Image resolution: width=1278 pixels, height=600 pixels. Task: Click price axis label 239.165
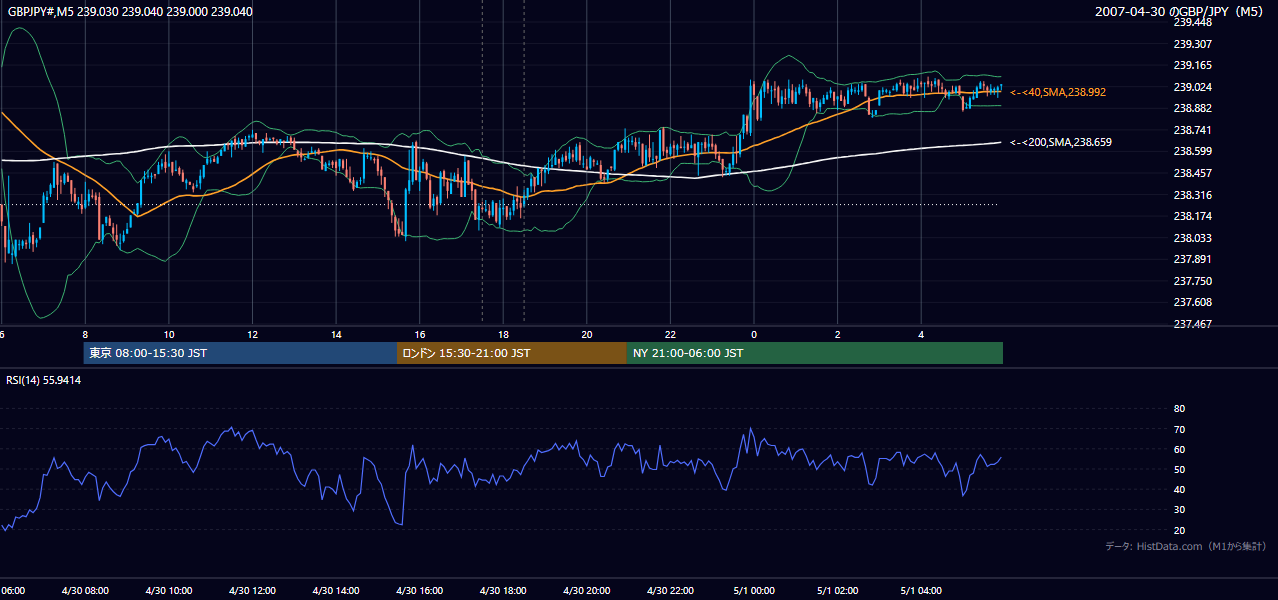tap(1192, 65)
